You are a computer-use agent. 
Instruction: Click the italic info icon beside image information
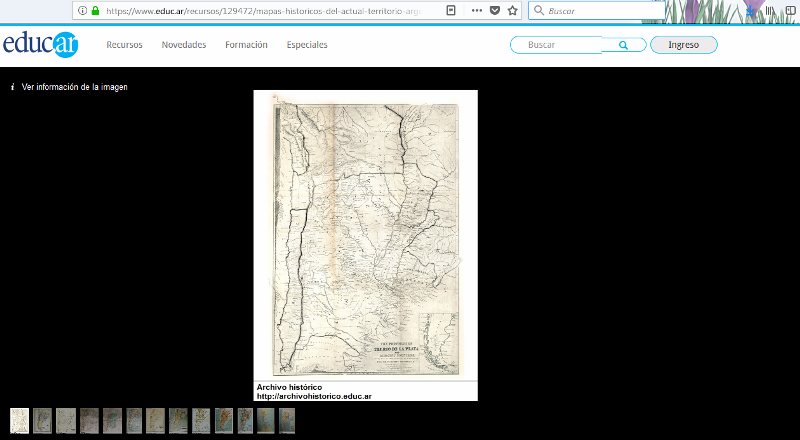coord(12,87)
